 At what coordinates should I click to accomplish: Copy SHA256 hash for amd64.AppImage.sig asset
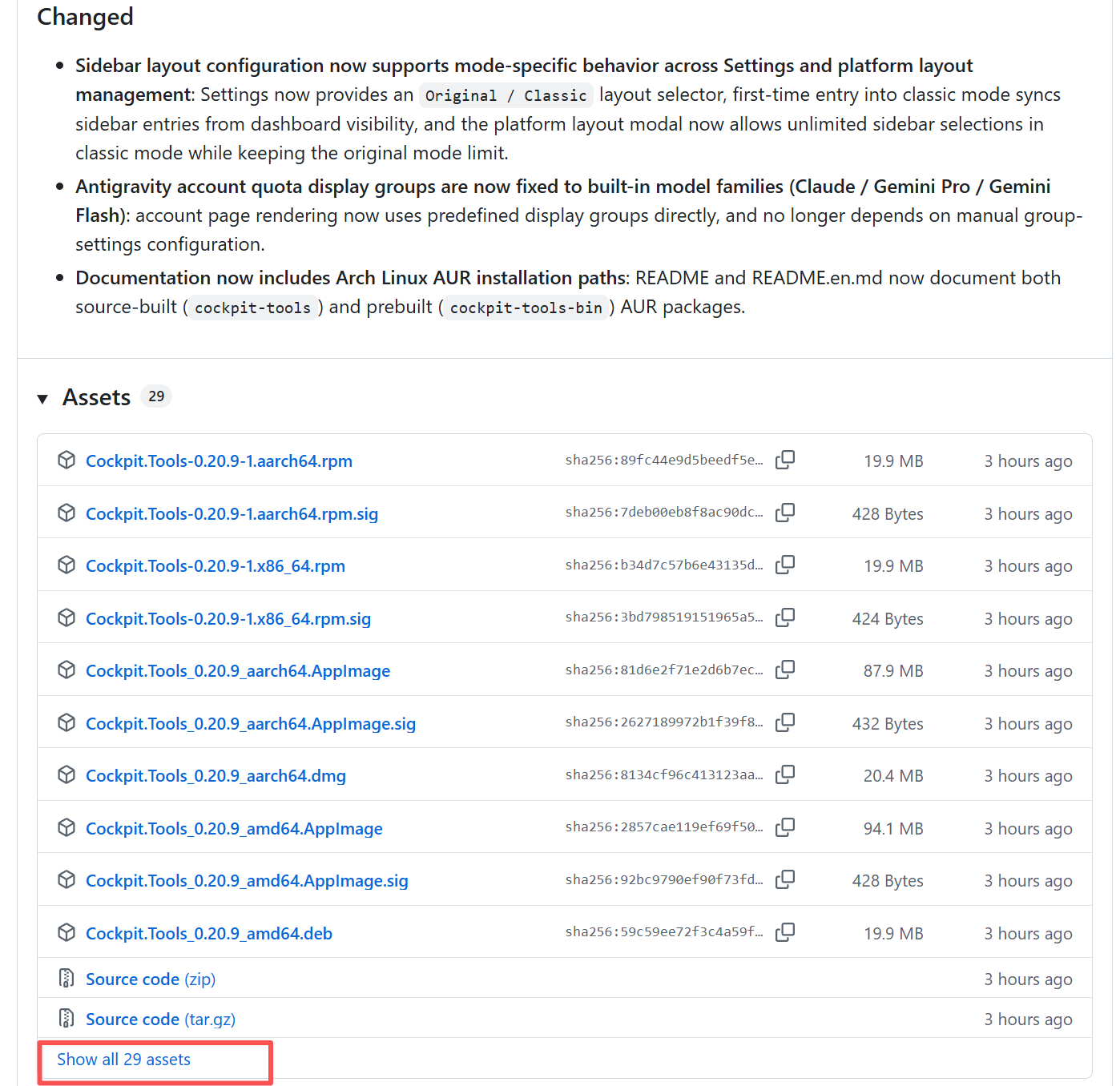pyautogui.click(x=785, y=879)
